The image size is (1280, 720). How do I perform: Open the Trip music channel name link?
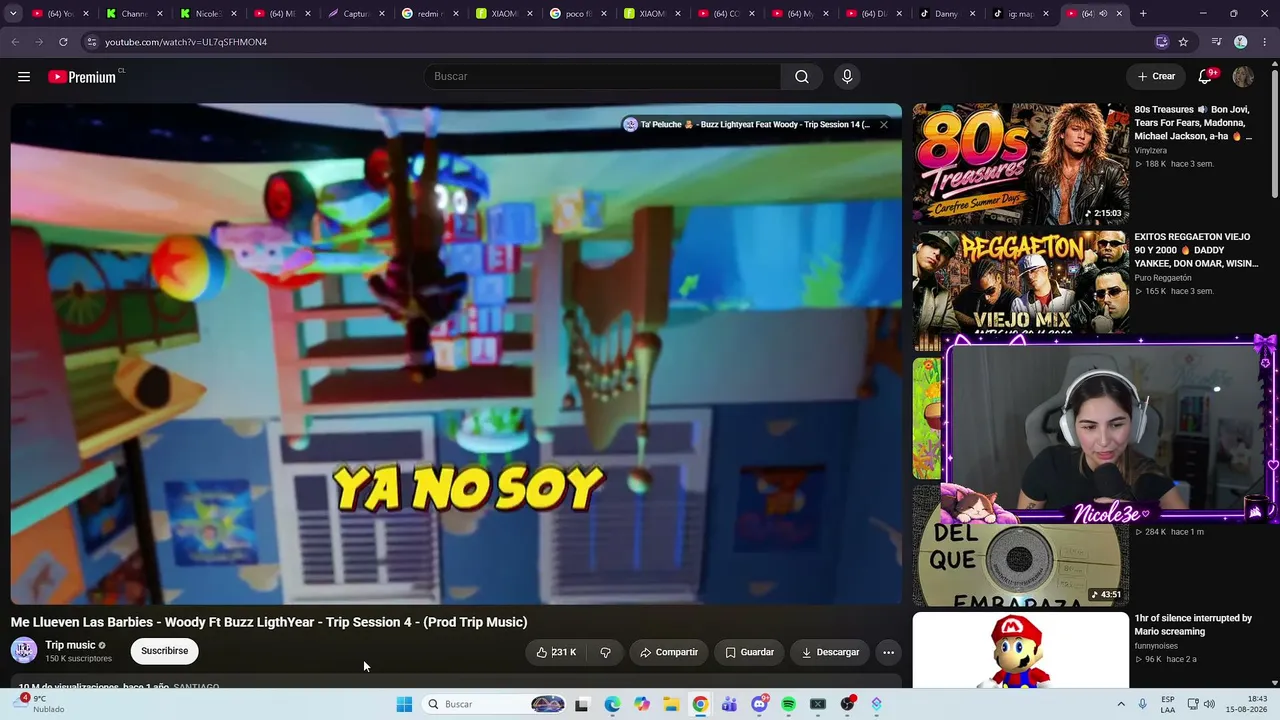(70, 645)
